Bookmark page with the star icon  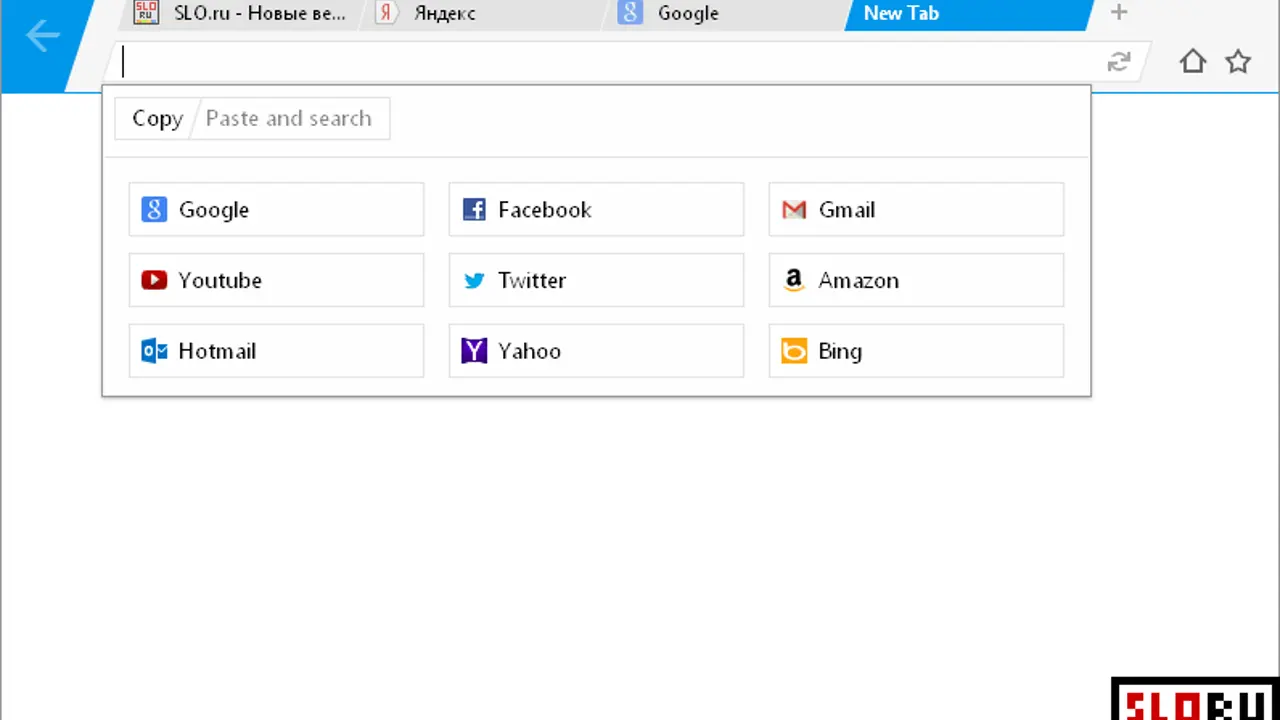pyautogui.click(x=1238, y=62)
